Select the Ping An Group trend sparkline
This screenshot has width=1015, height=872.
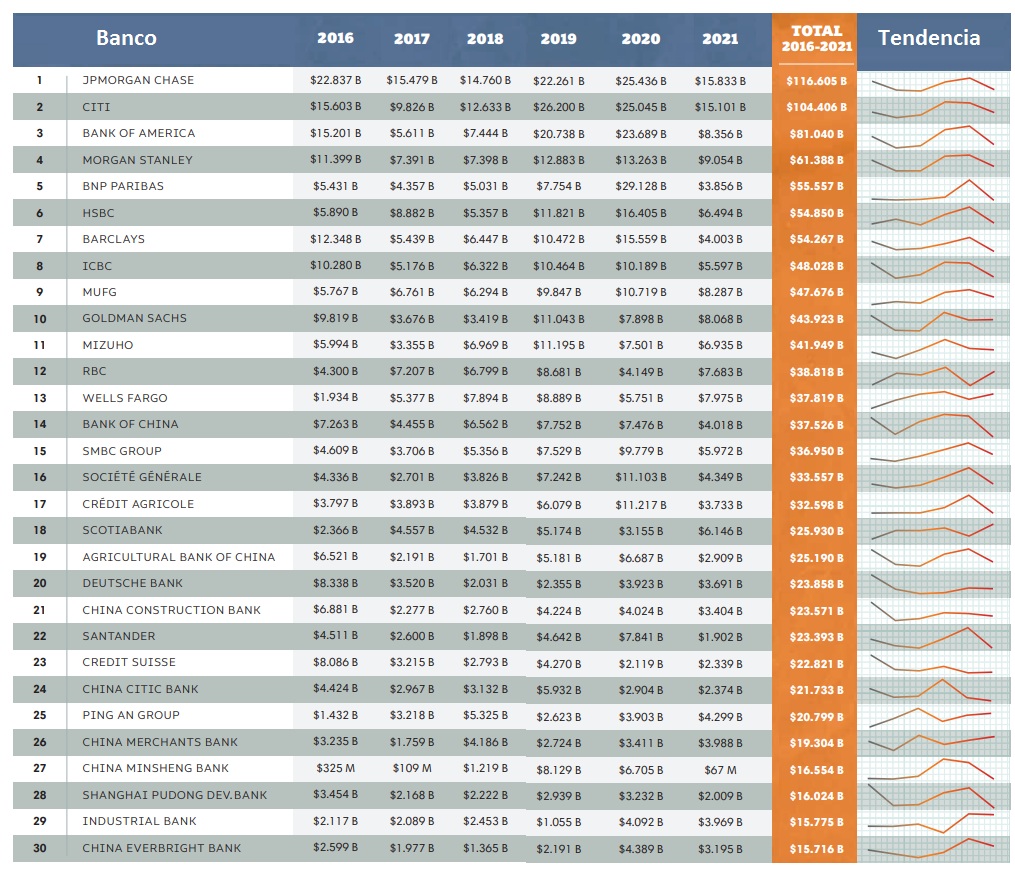click(x=932, y=716)
